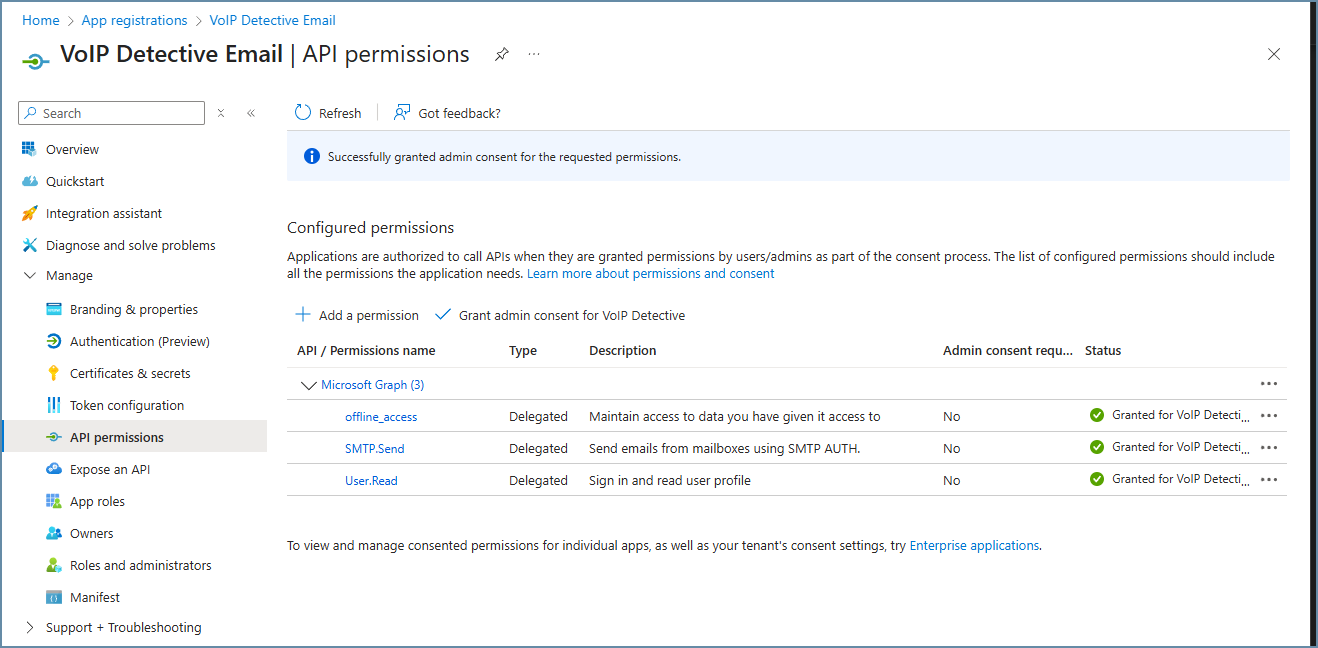Grant admin consent for VoIP Detective
1318x648 pixels.
point(560,315)
